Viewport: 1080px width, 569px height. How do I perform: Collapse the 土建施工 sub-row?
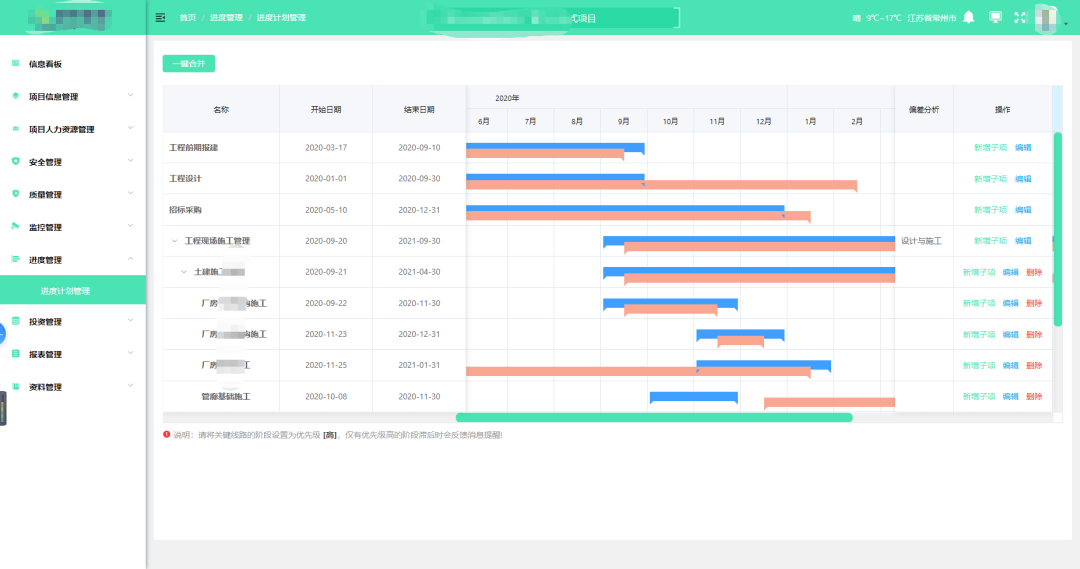pyautogui.click(x=184, y=272)
